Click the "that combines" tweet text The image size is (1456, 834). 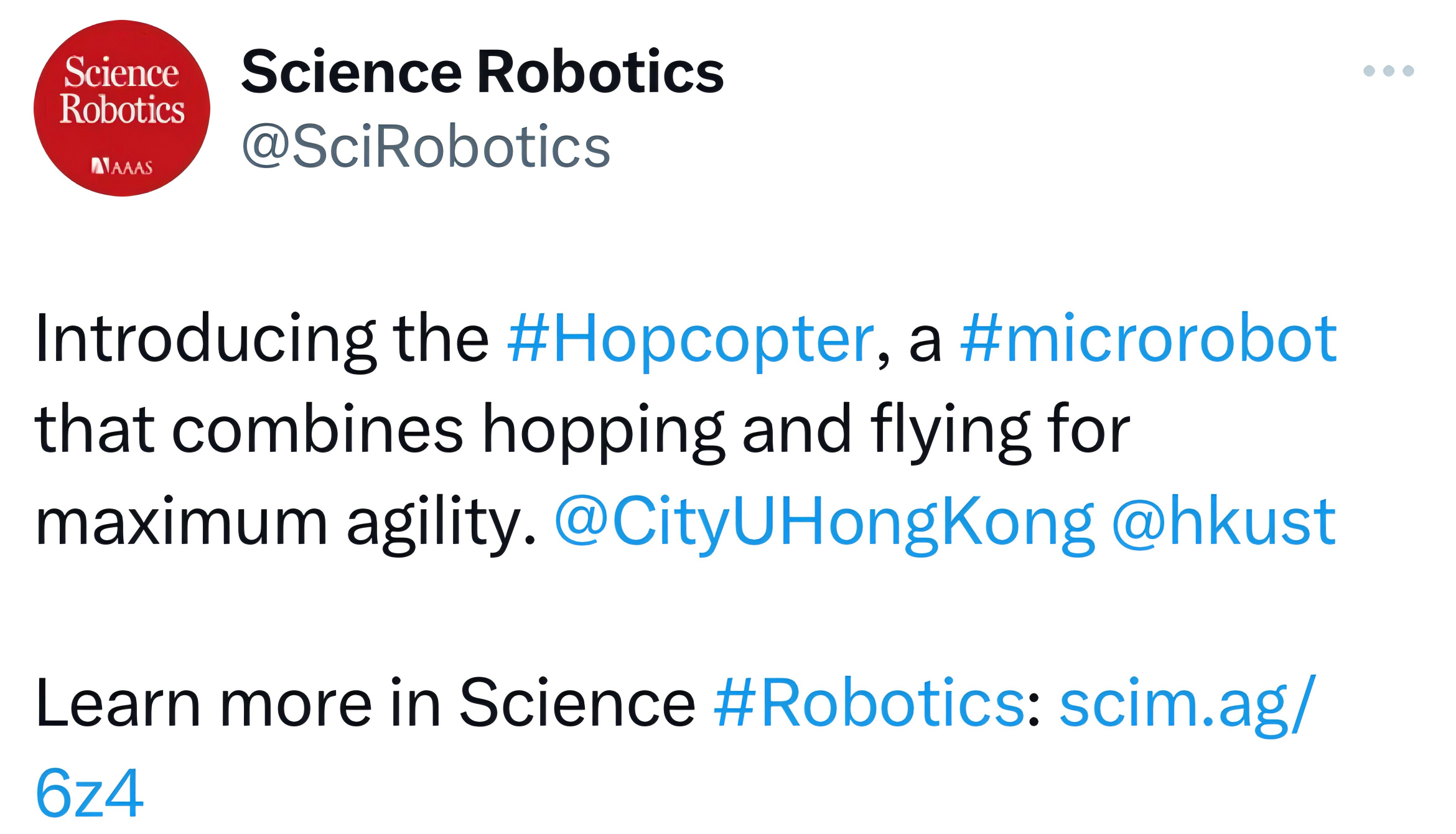(x=249, y=429)
